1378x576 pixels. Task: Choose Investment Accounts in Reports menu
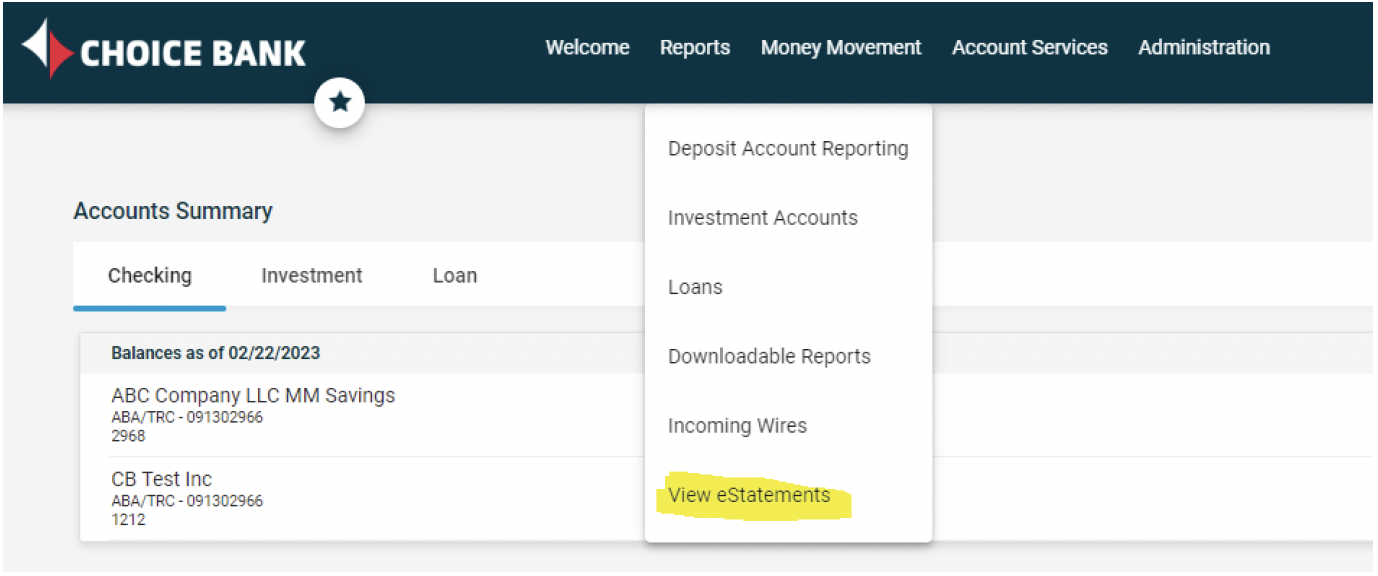pyautogui.click(x=762, y=218)
